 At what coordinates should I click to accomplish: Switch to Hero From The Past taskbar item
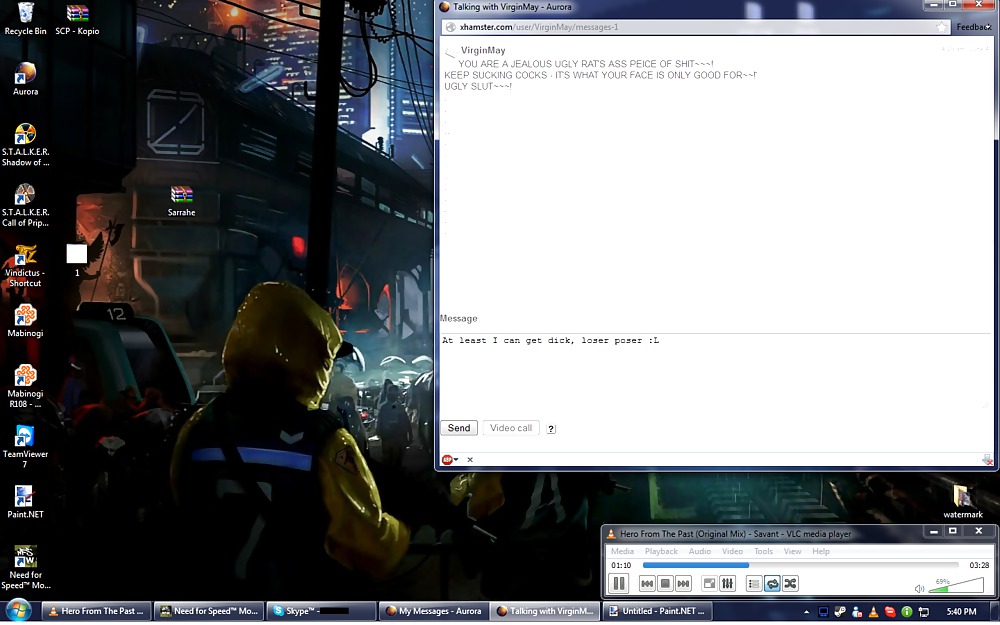(97, 611)
